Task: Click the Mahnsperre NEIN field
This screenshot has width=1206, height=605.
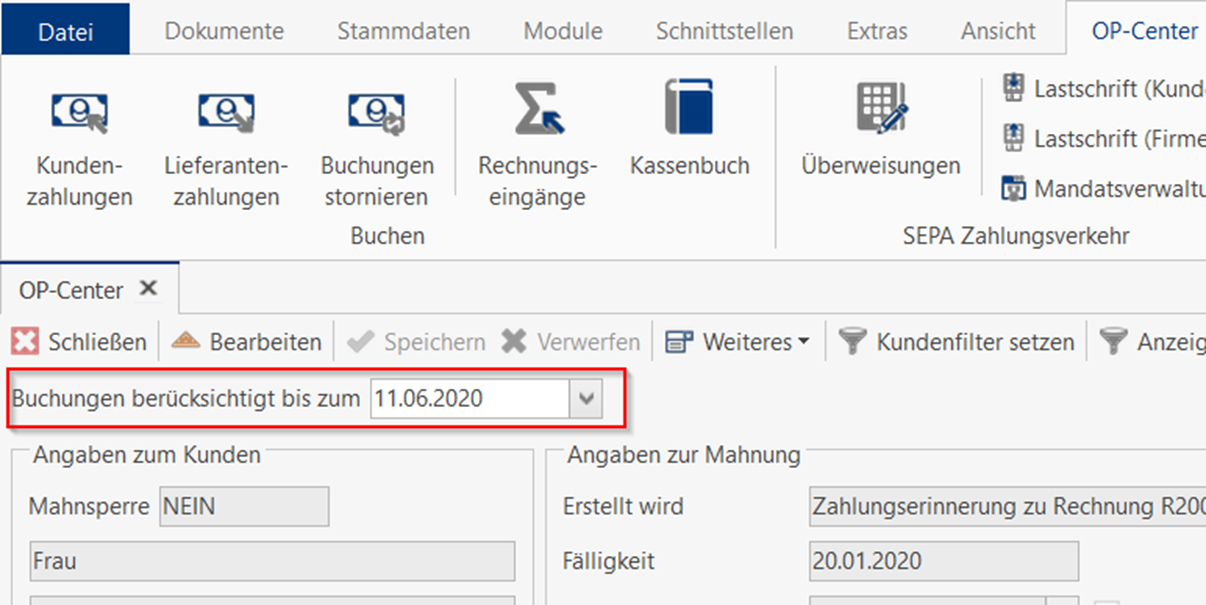Action: (244, 506)
